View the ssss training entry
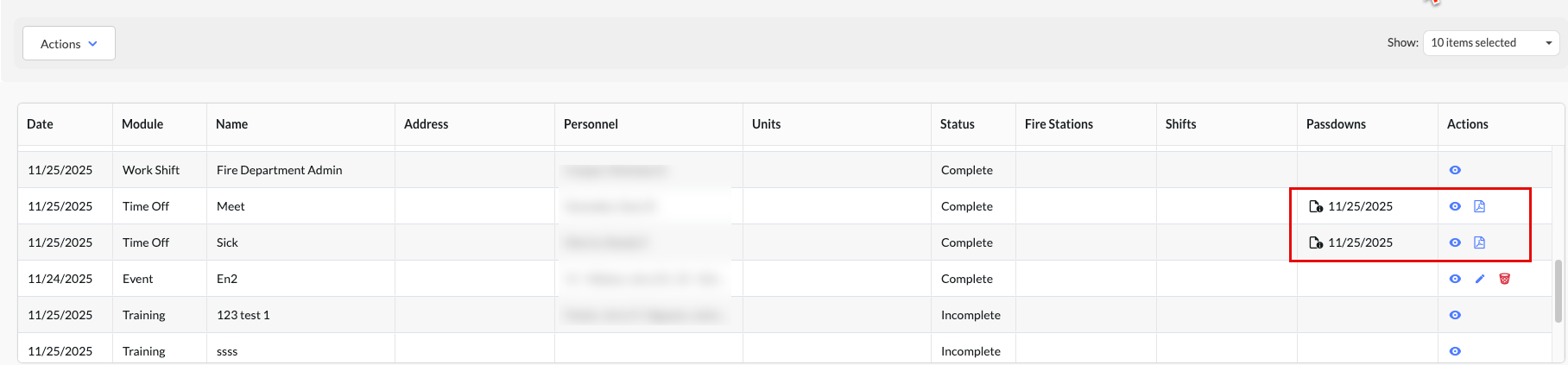 1455,351
